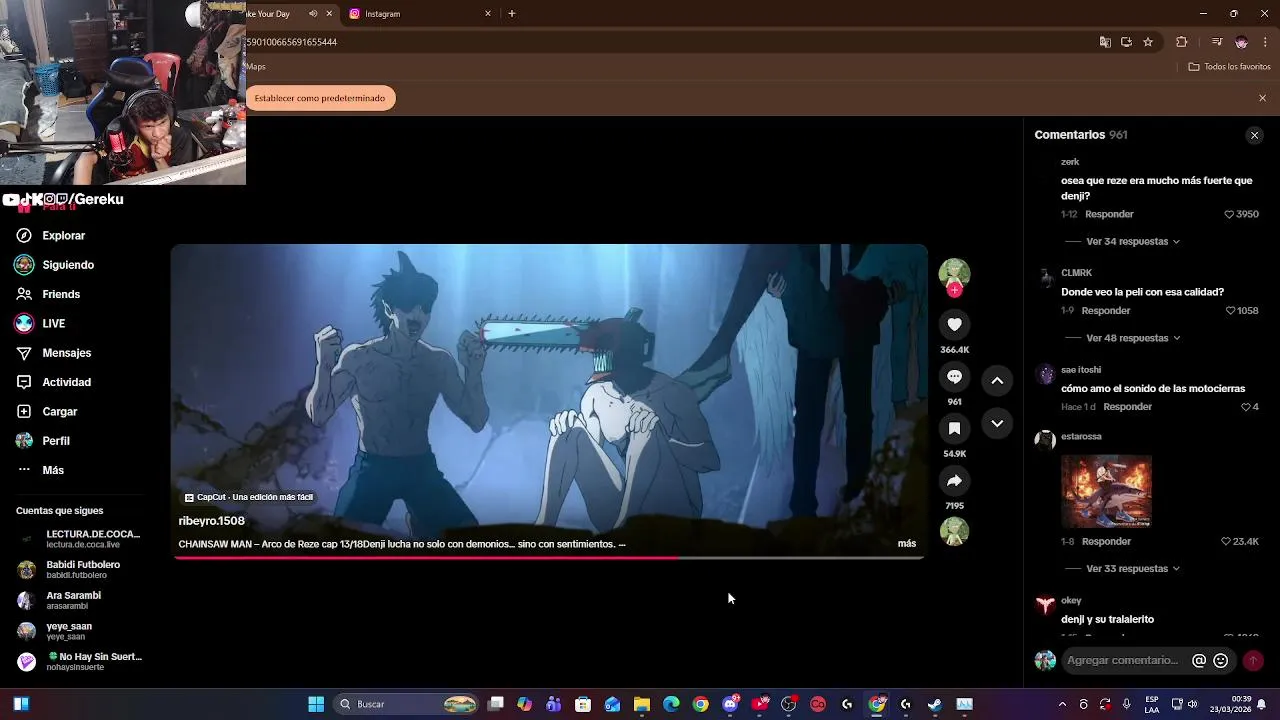Mute tab via speaker icon on tab

point(313,14)
